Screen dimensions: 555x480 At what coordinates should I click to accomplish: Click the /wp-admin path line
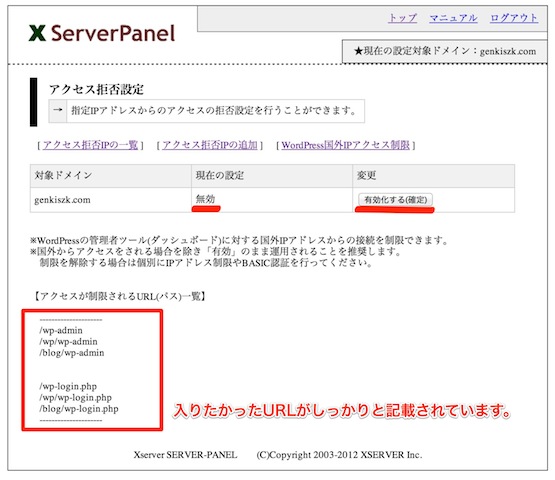tap(61, 330)
